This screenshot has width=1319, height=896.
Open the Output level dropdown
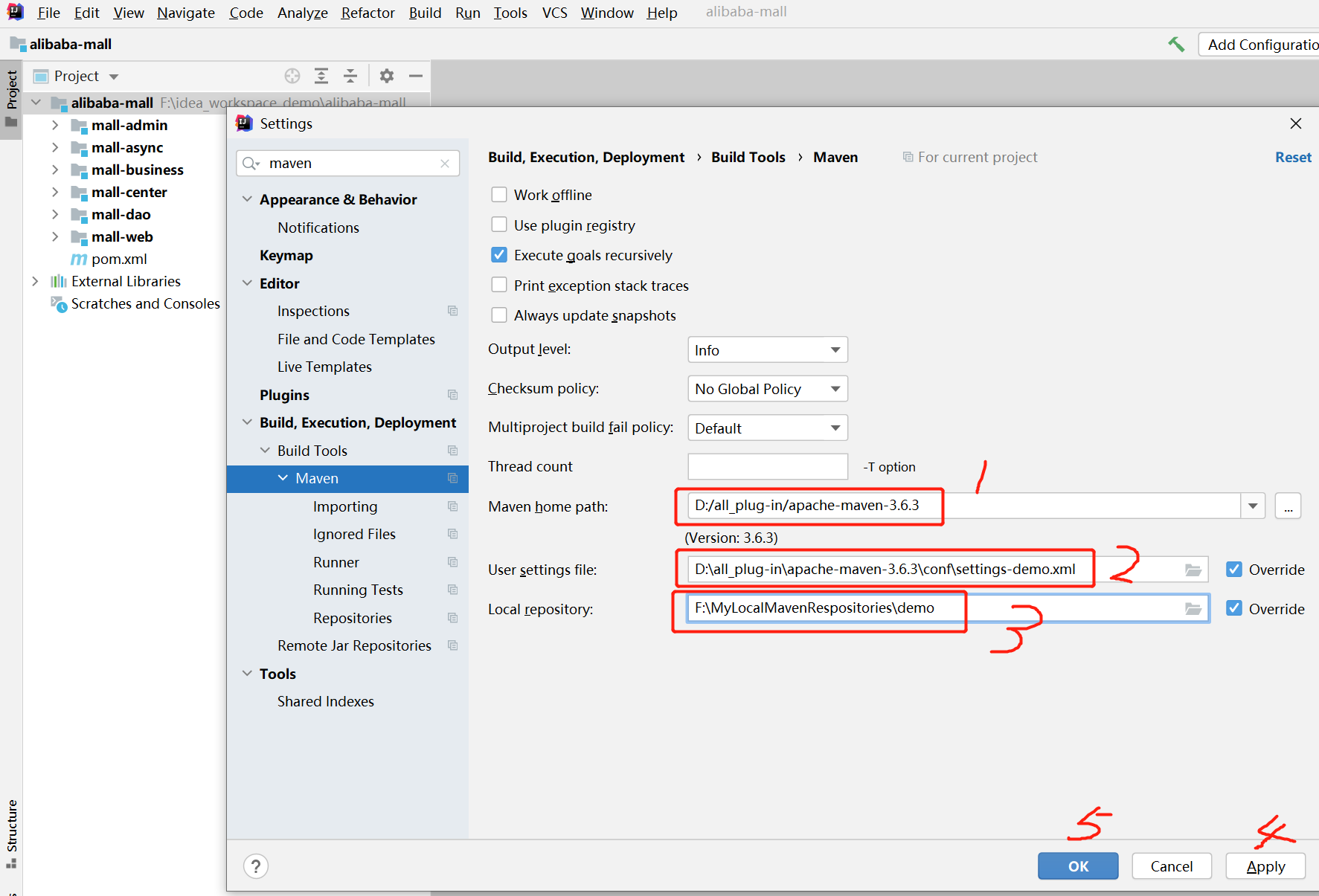click(768, 349)
